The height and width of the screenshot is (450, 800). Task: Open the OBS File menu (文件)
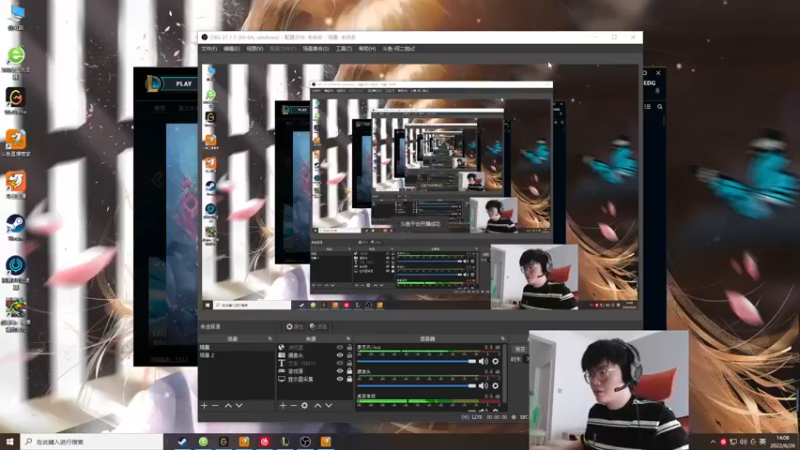point(209,48)
